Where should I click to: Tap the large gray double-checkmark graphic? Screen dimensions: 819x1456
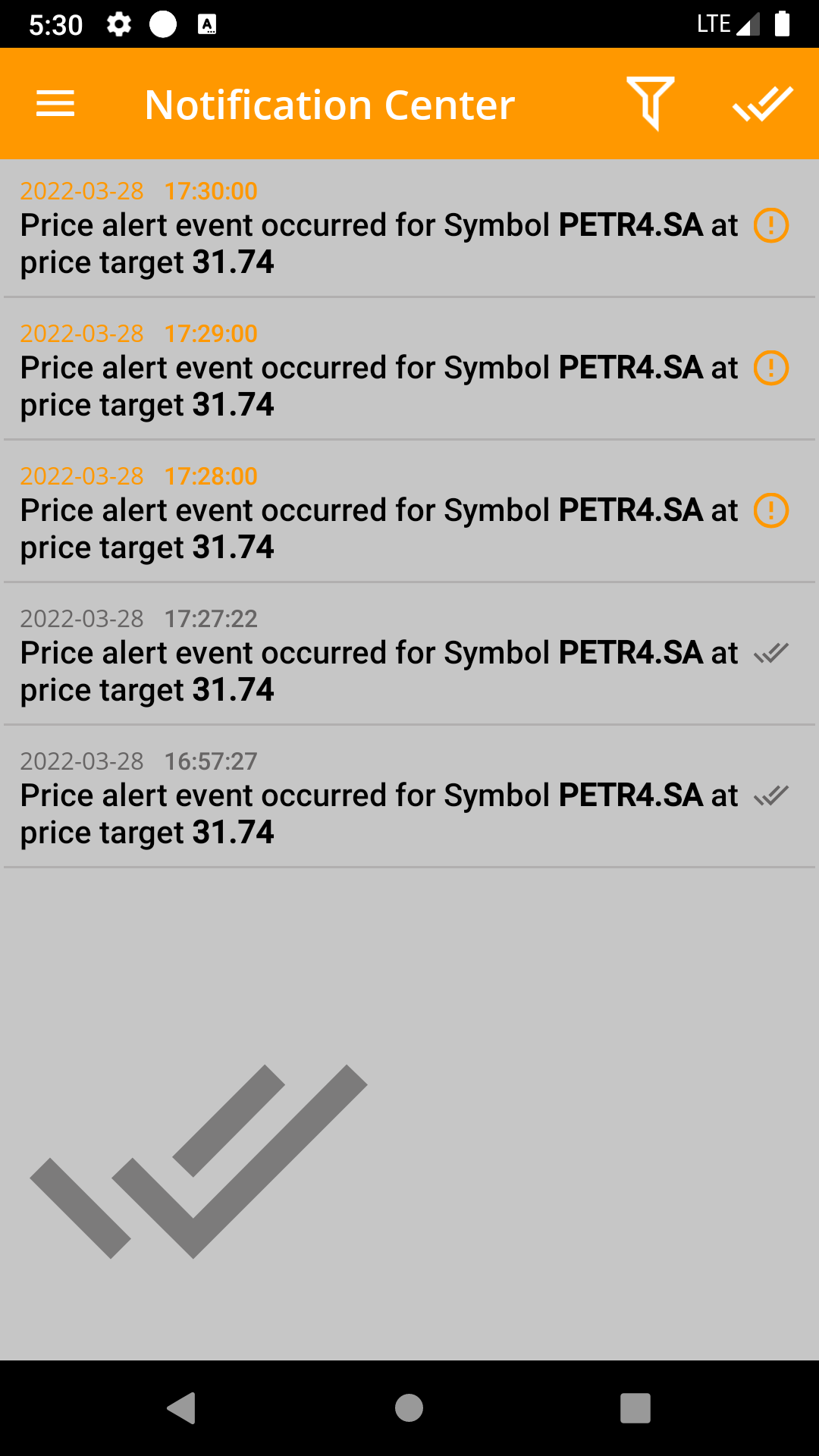[x=199, y=1160]
